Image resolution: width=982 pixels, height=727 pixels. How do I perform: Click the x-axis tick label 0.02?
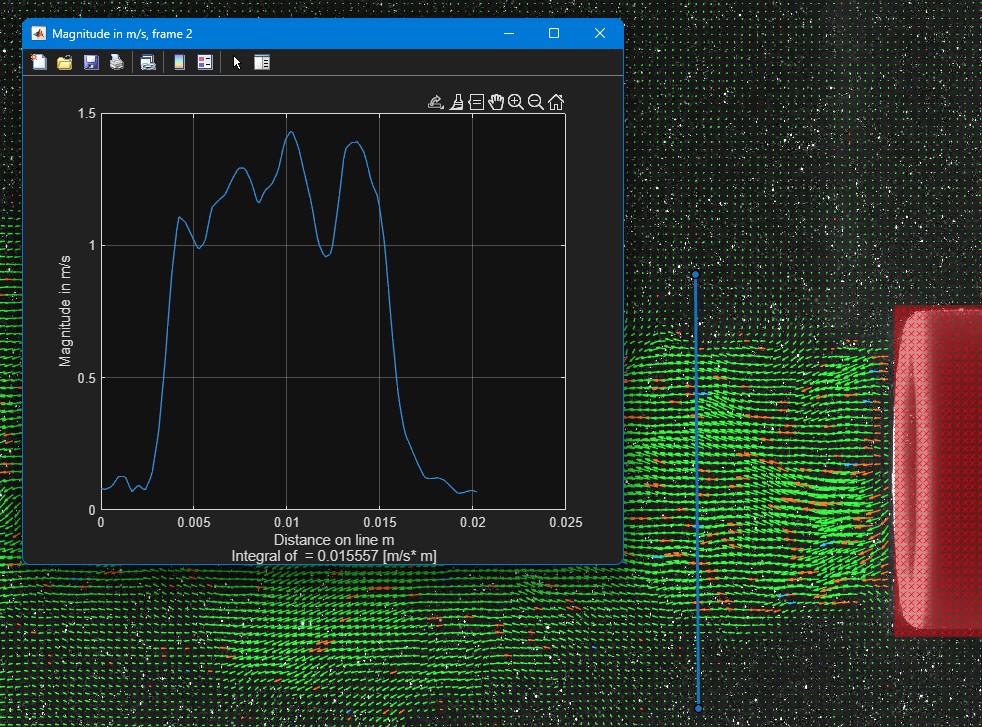tap(472, 522)
